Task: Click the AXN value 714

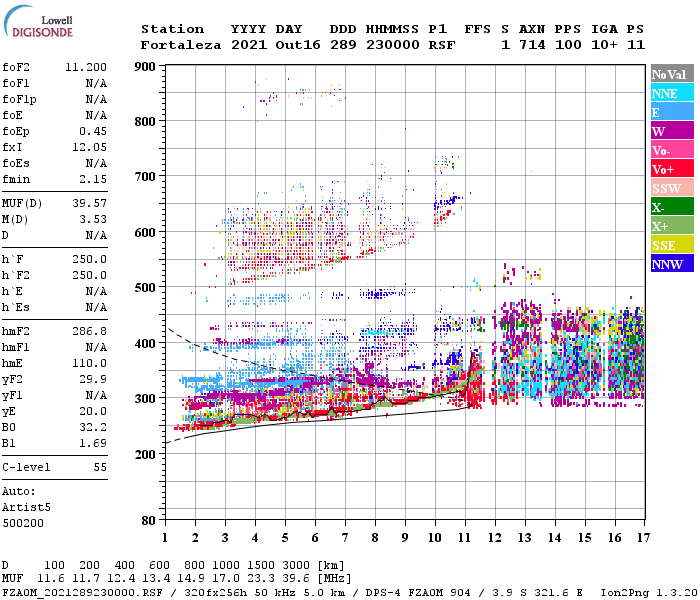Action: click(x=532, y=45)
